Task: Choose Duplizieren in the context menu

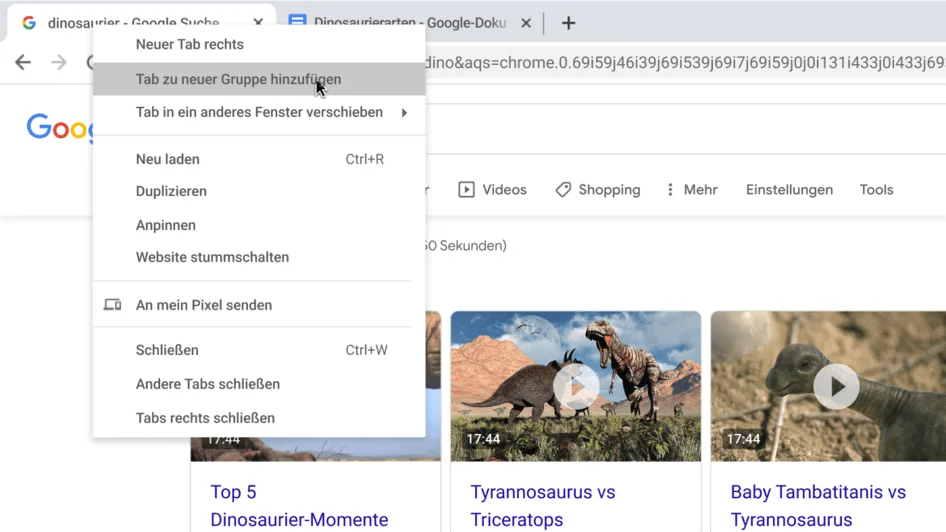Action: [259, 191]
